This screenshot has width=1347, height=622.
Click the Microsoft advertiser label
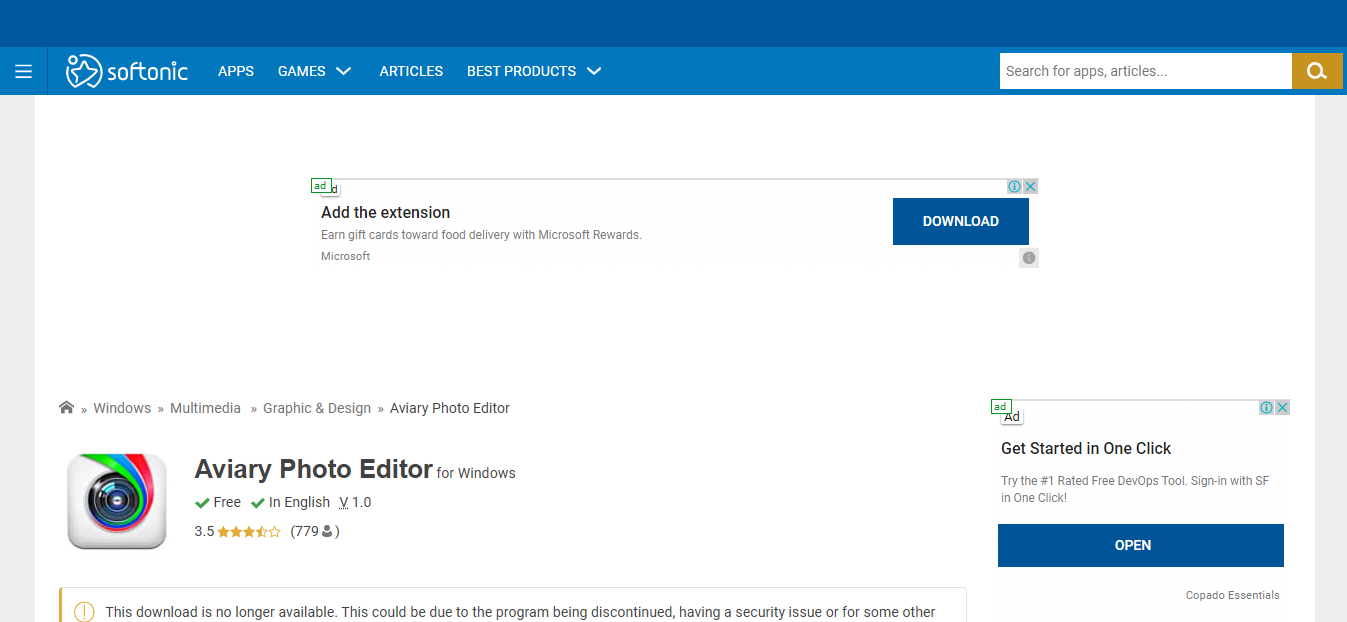point(346,256)
